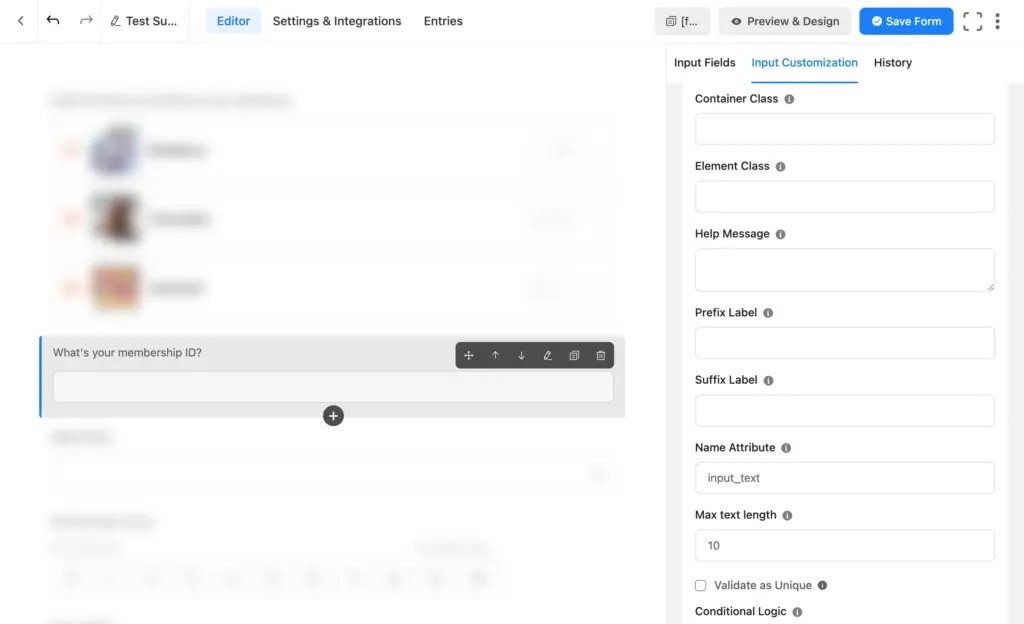Show Prefix Label info tooltip
The width and height of the screenshot is (1024, 624).
click(768, 313)
